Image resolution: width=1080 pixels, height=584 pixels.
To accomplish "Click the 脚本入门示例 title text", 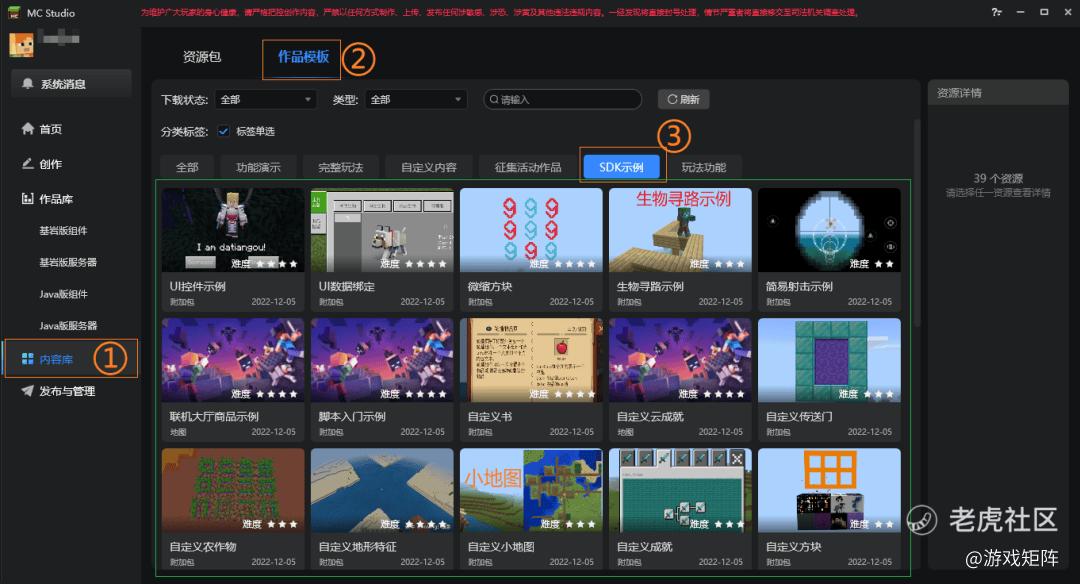I will coord(352,416).
